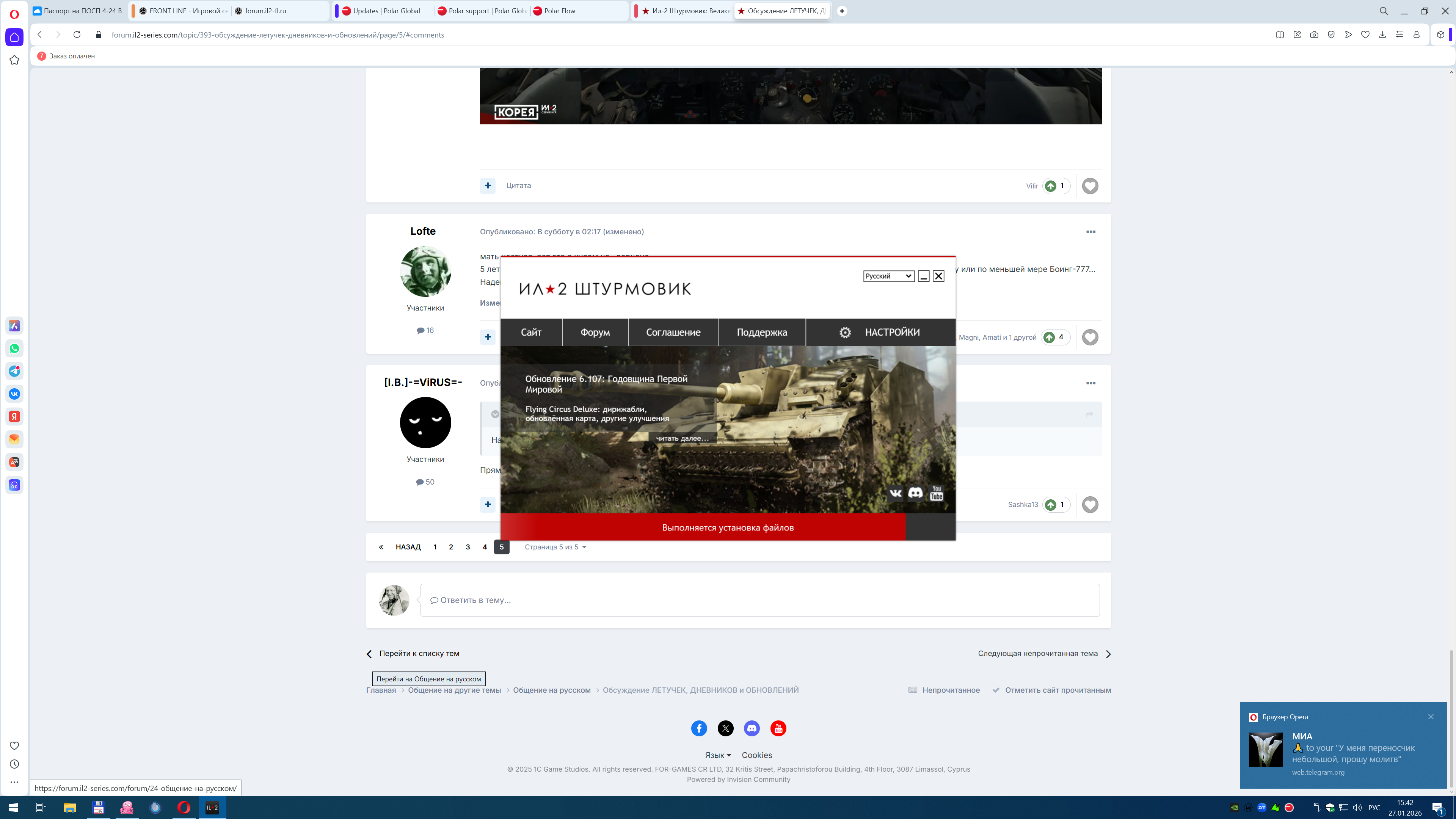Toggle the heart reaction on Vilir-liked post
Screen dimensions: 1456x819
click(x=1090, y=186)
